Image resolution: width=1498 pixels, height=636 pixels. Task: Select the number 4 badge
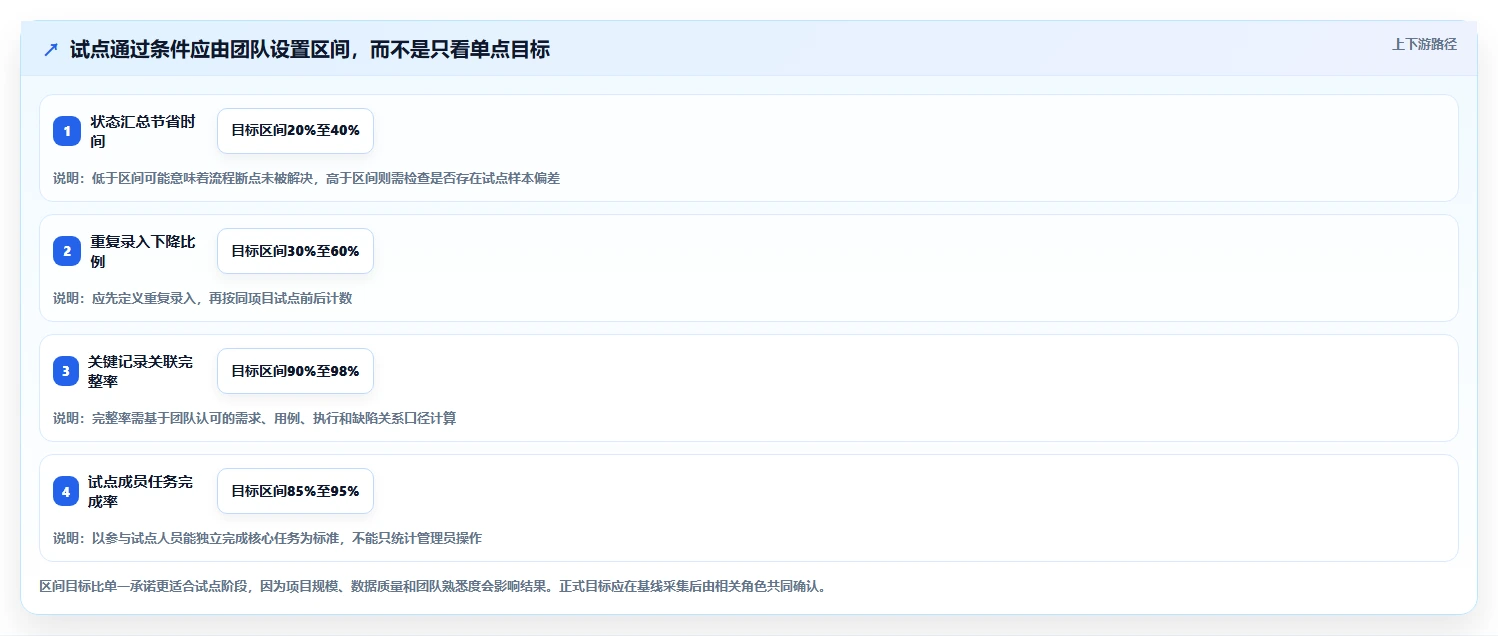[x=67, y=491]
